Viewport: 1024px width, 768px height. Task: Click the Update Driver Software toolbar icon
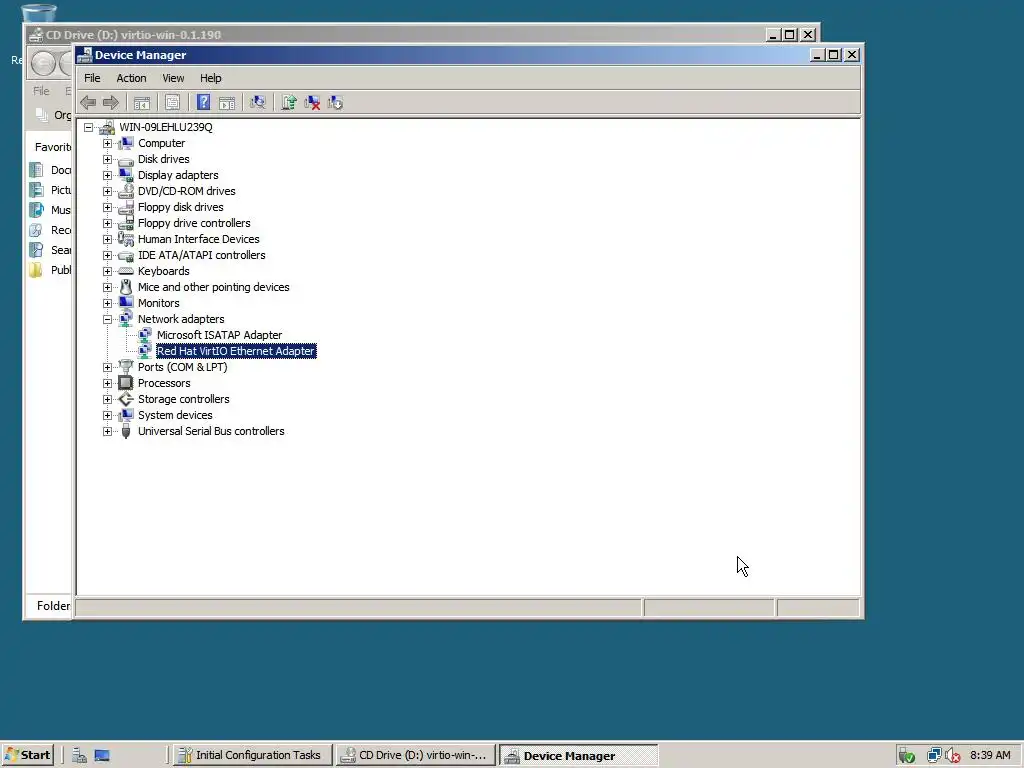pyautogui.click(x=289, y=103)
